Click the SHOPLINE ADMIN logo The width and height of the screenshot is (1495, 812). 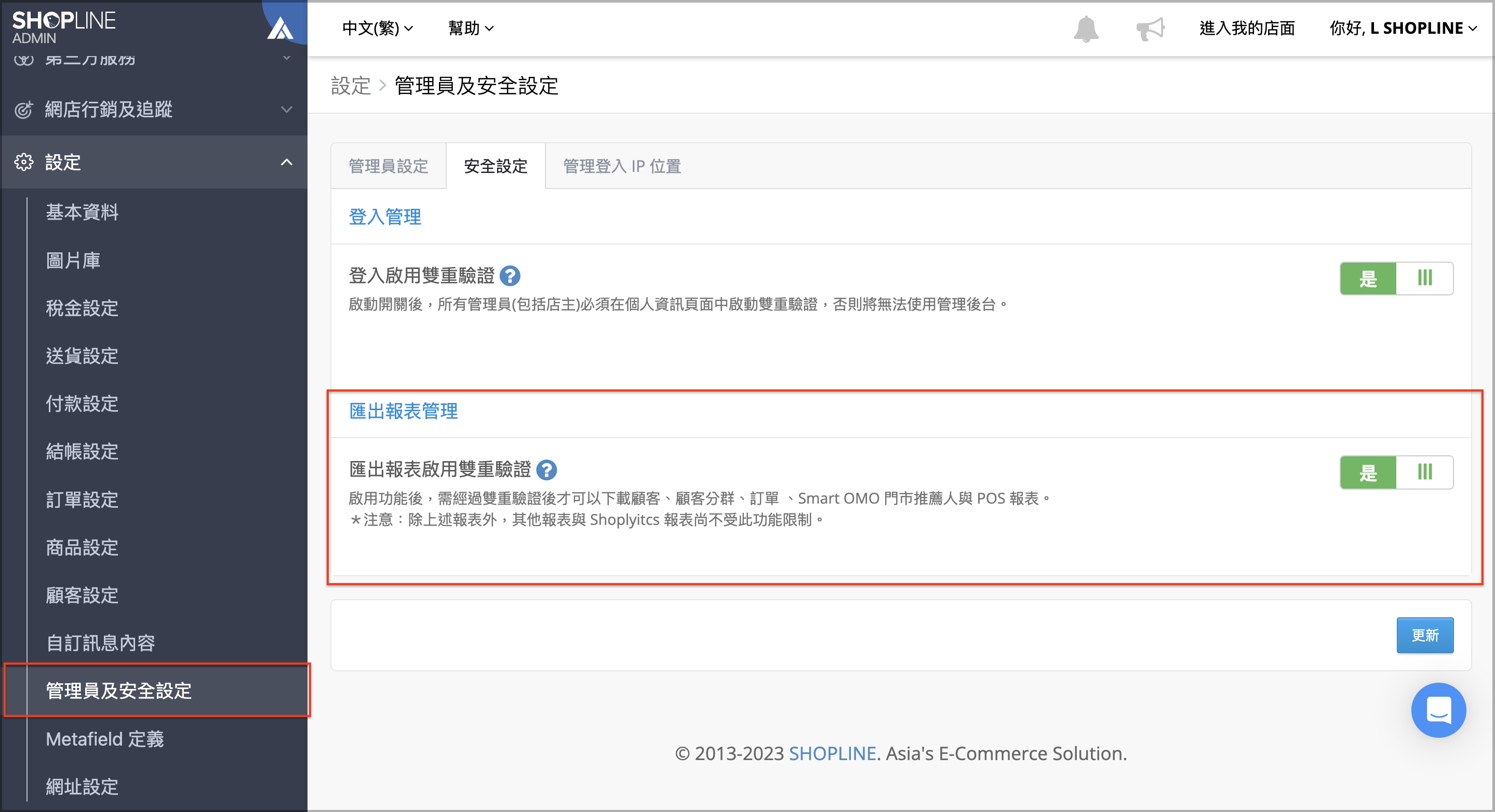point(64,25)
